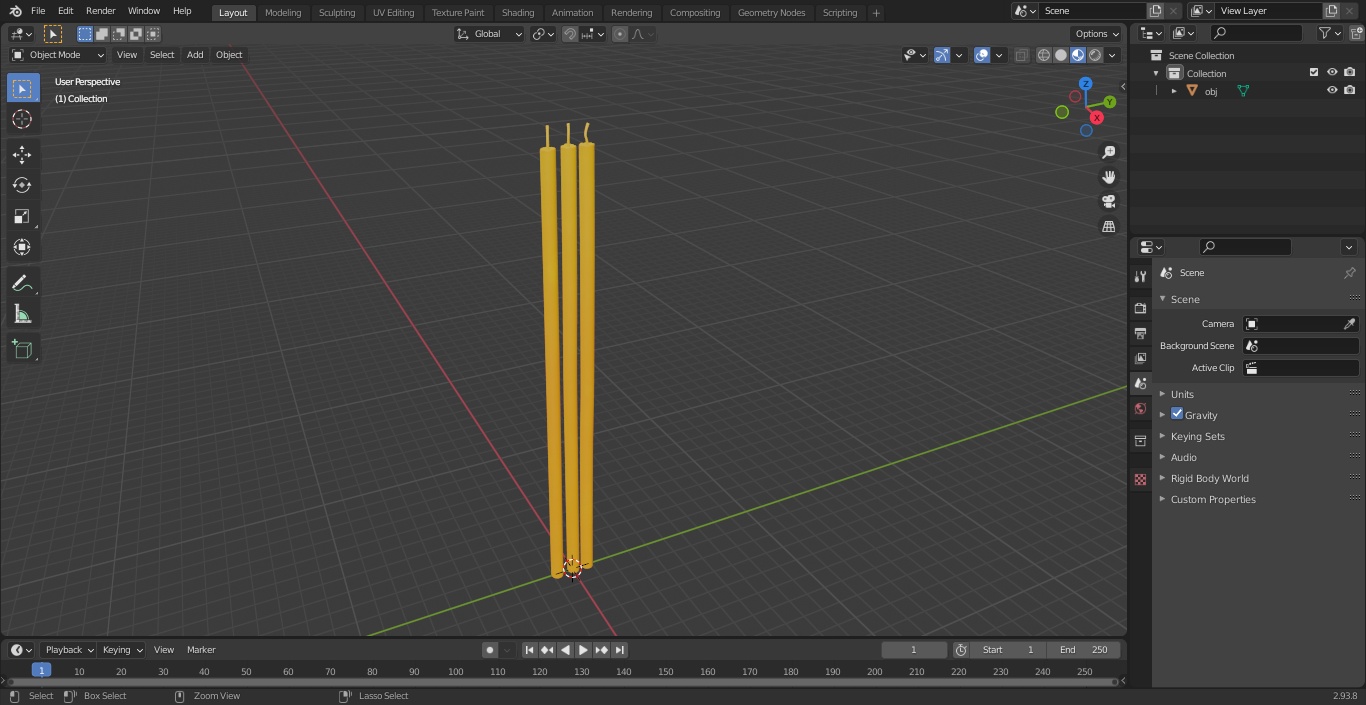1366x705 pixels.
Task: Click the End frame 250 field
Action: 1084,650
